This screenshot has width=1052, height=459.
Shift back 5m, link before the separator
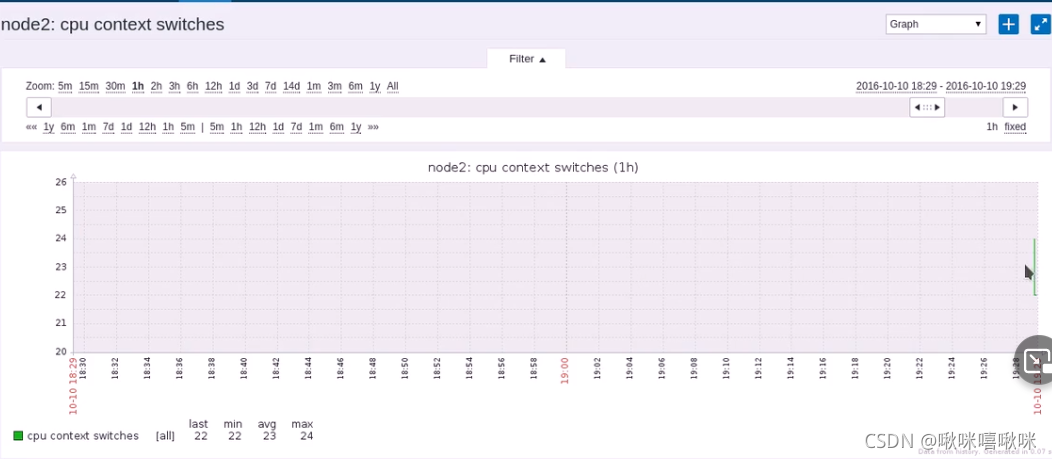click(x=187, y=127)
